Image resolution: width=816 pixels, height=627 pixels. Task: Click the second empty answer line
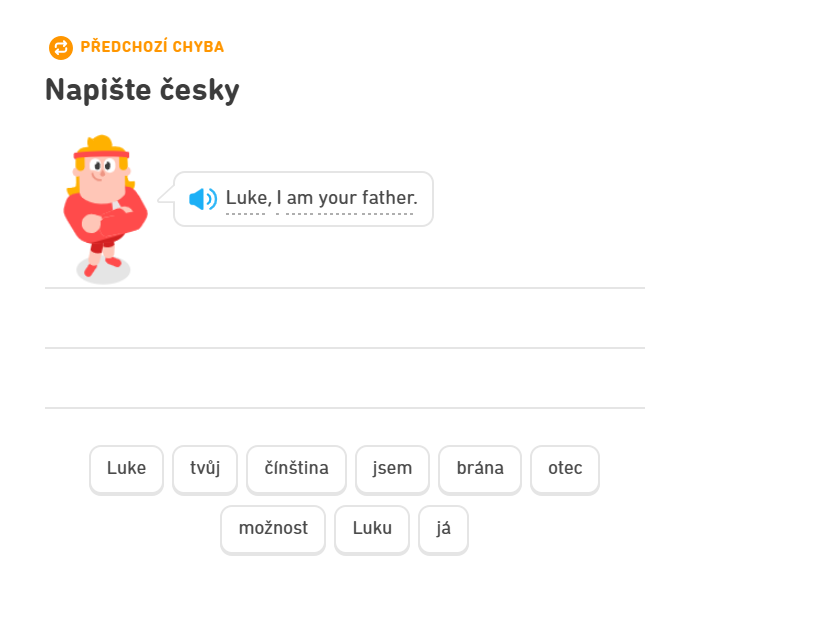[x=344, y=378]
